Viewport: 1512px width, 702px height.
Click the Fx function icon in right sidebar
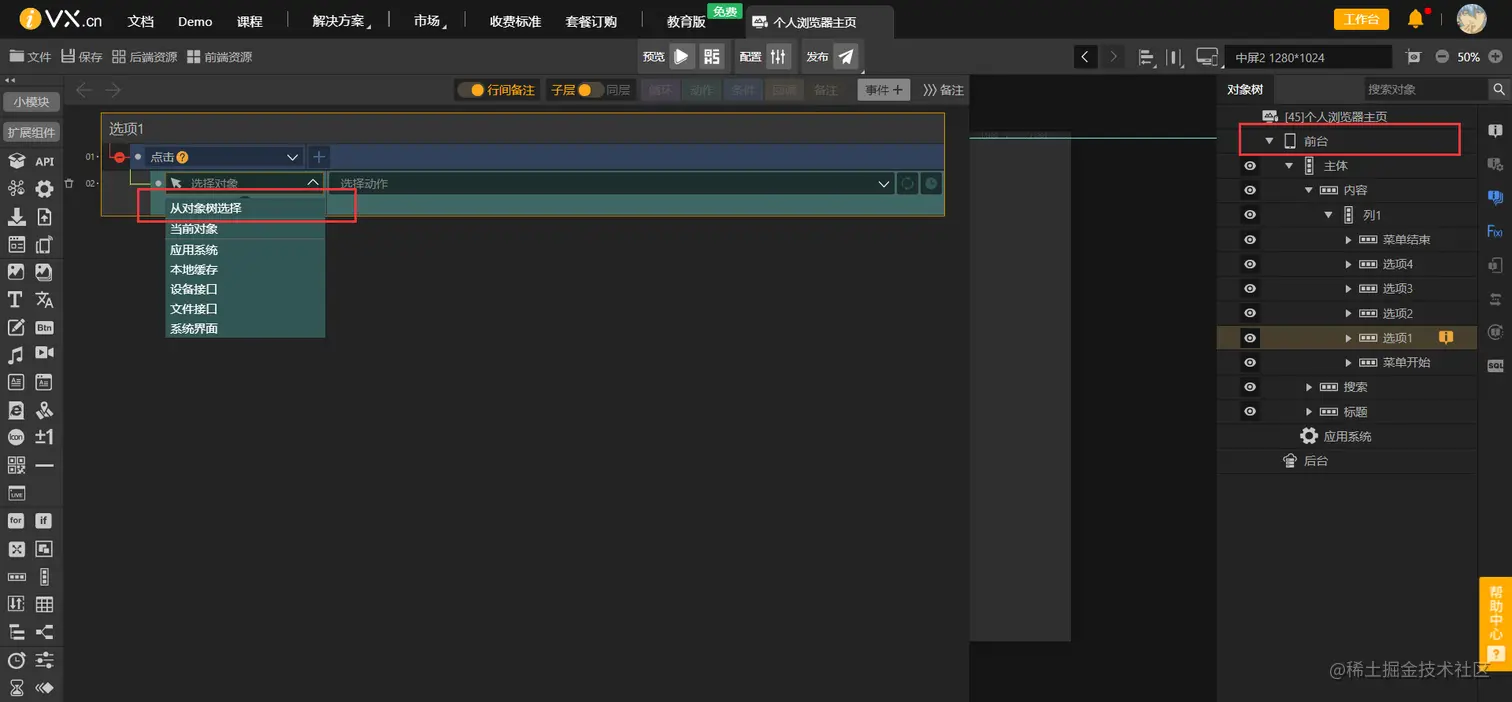[1495, 231]
